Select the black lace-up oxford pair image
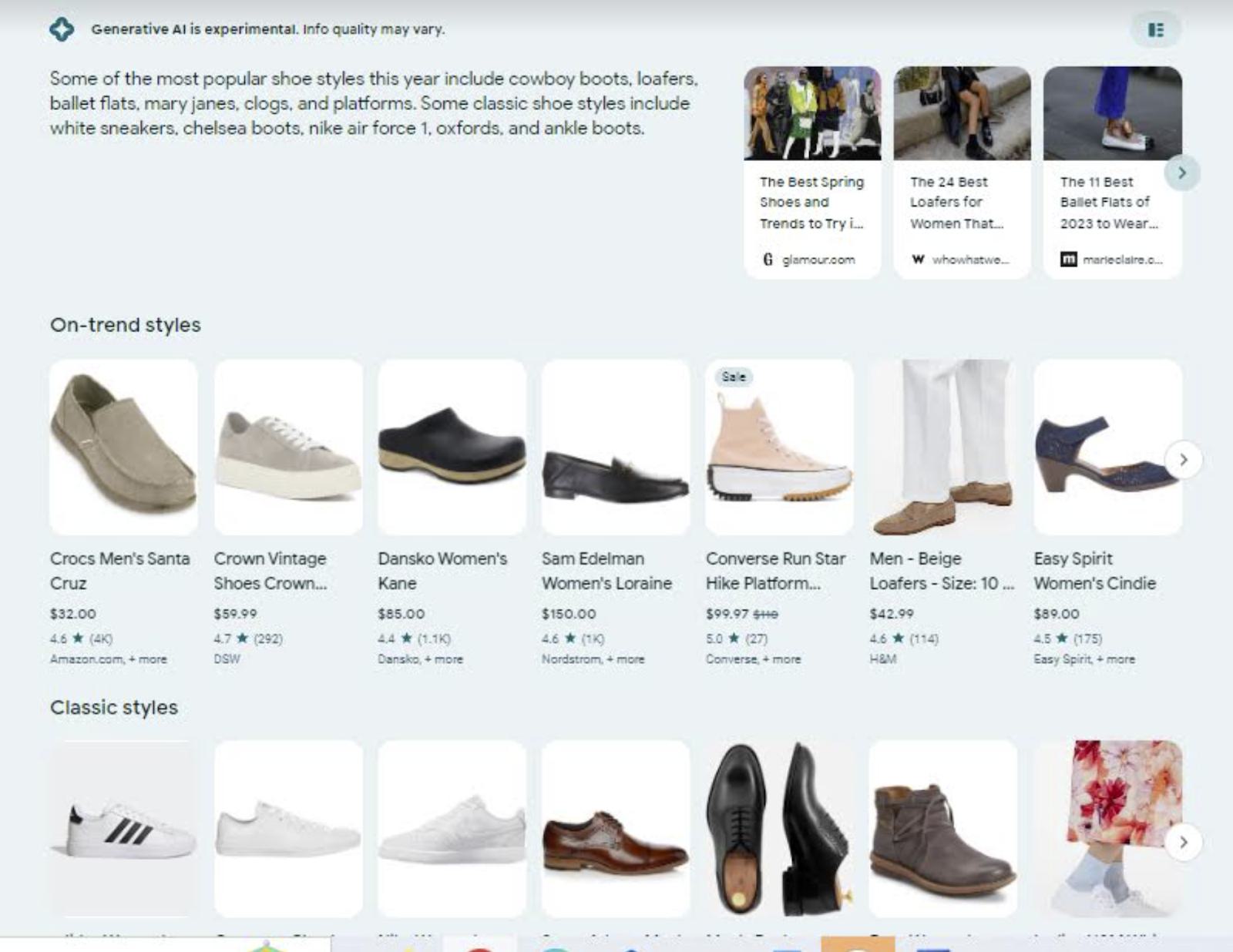Image resolution: width=1233 pixels, height=952 pixels. (x=778, y=829)
